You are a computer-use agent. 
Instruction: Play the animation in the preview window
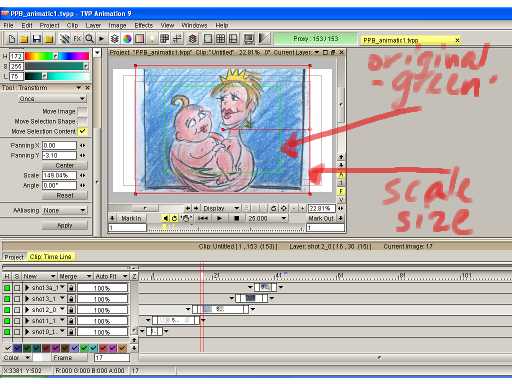(x=219, y=218)
